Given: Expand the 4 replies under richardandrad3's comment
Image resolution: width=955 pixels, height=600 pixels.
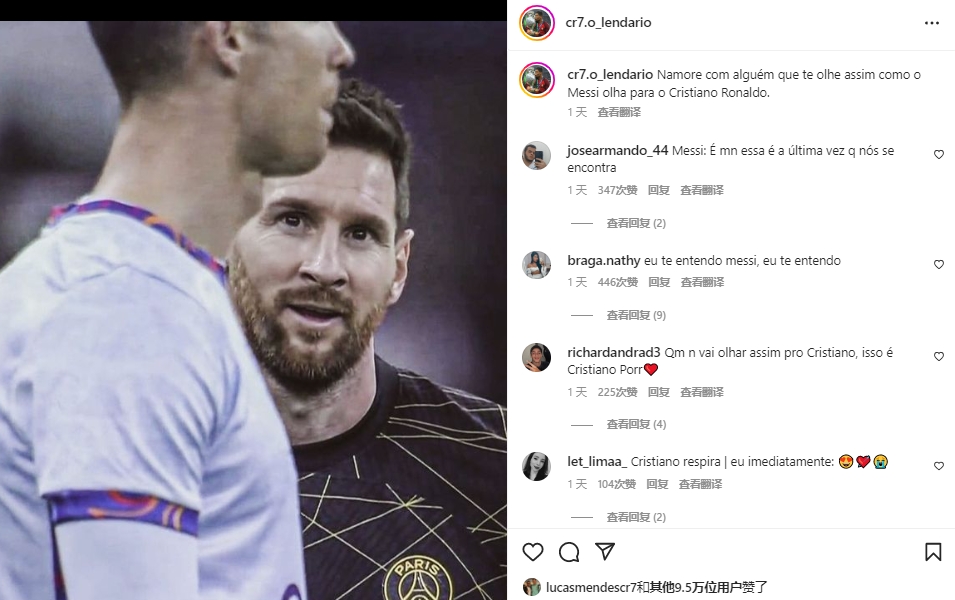Looking at the screenshot, I should (636, 425).
